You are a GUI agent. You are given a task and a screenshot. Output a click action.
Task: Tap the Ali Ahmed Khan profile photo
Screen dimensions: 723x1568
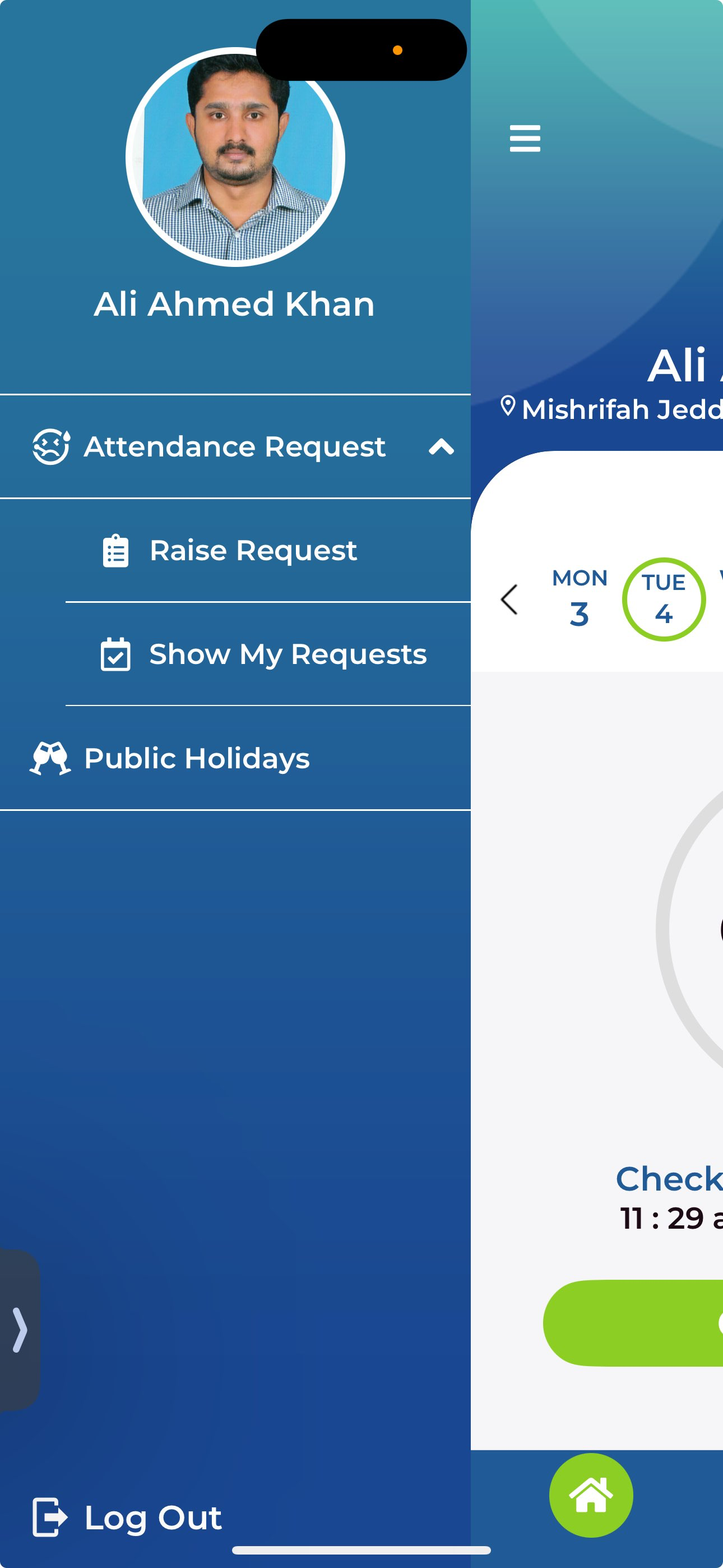[x=235, y=157]
